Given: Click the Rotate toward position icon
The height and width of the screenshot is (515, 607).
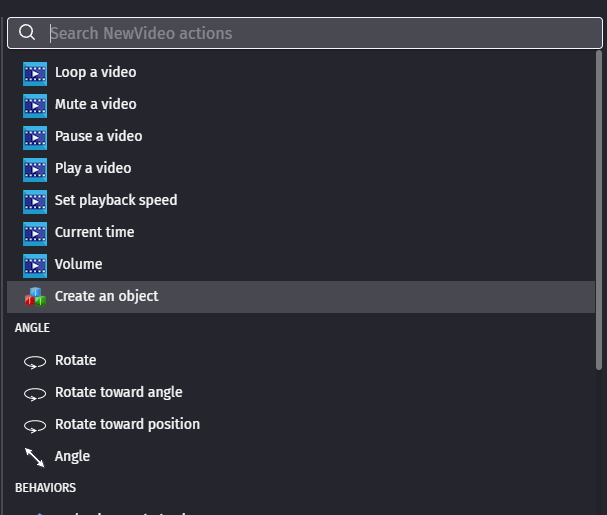Looking at the screenshot, I should (35, 425).
